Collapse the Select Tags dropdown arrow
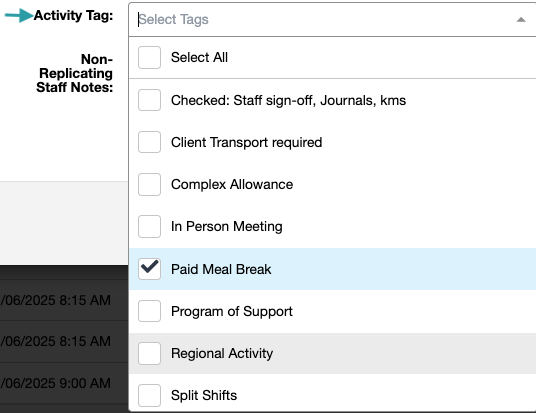The height and width of the screenshot is (413, 536). [x=521, y=19]
